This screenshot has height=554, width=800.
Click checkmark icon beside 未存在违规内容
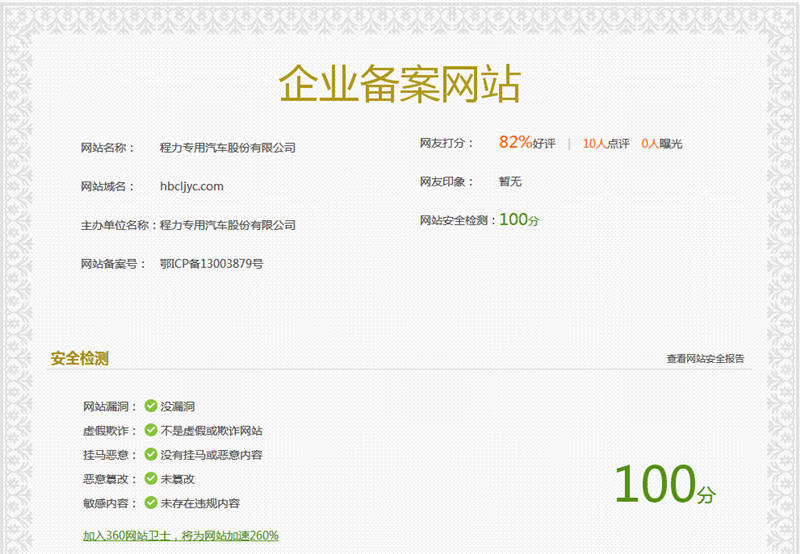pyautogui.click(x=151, y=503)
